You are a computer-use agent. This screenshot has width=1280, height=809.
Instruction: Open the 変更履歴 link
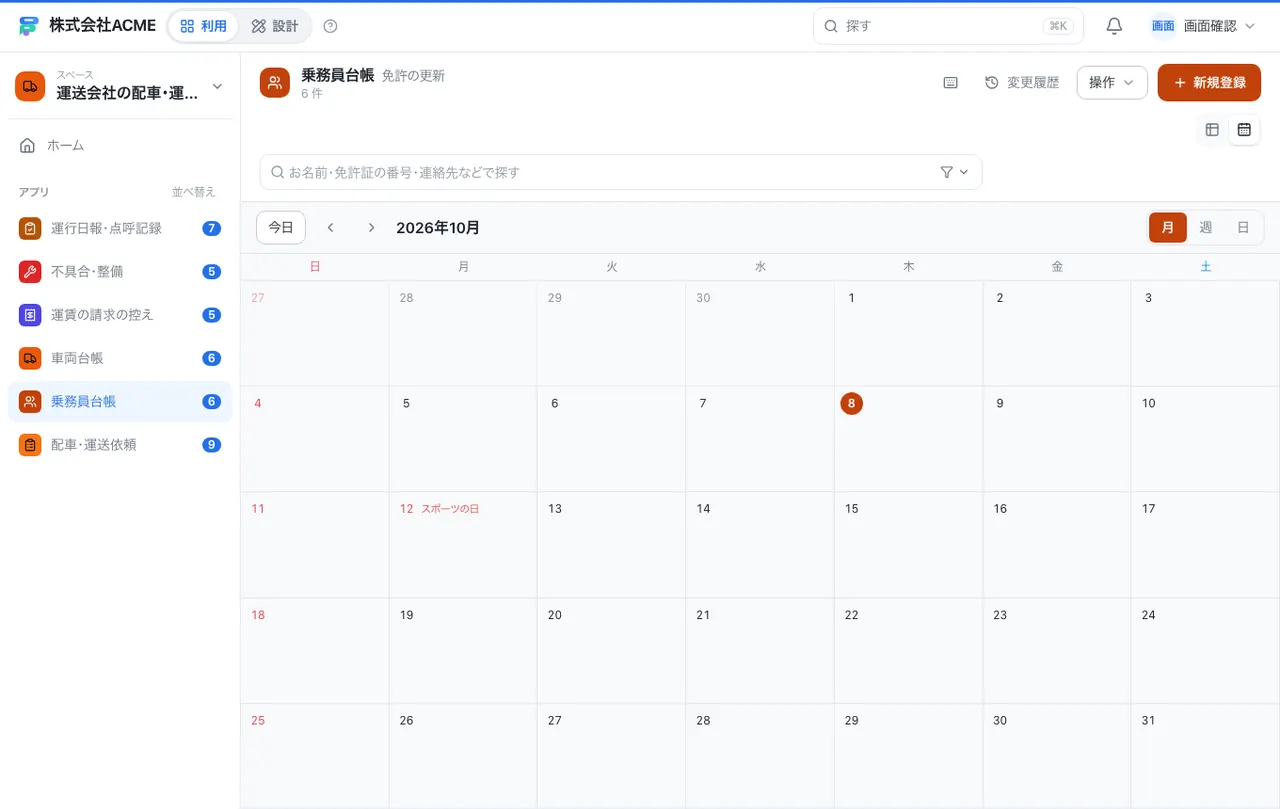tap(1021, 83)
